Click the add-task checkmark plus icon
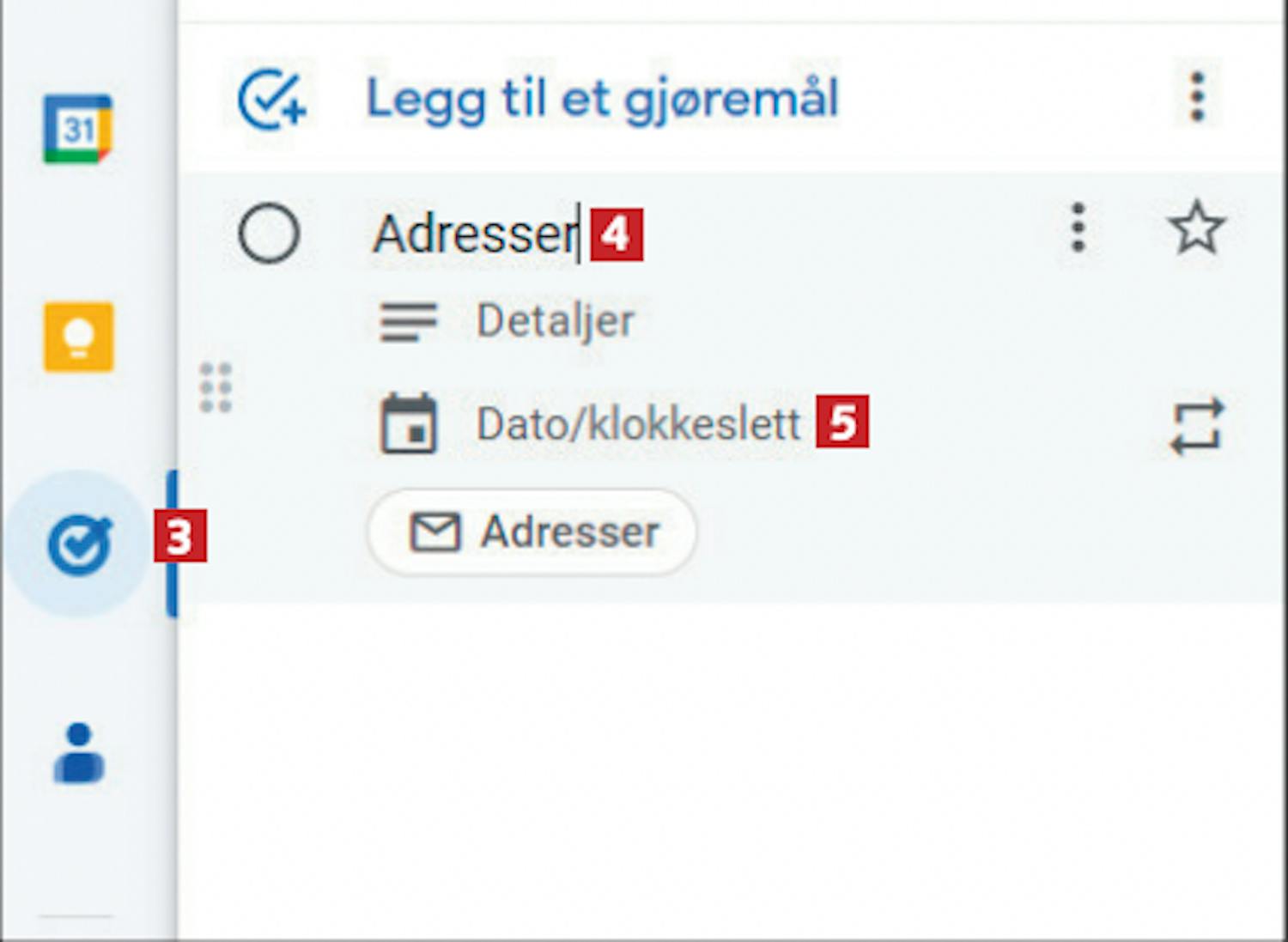Screen dimensions: 1288x942 pos(271,100)
